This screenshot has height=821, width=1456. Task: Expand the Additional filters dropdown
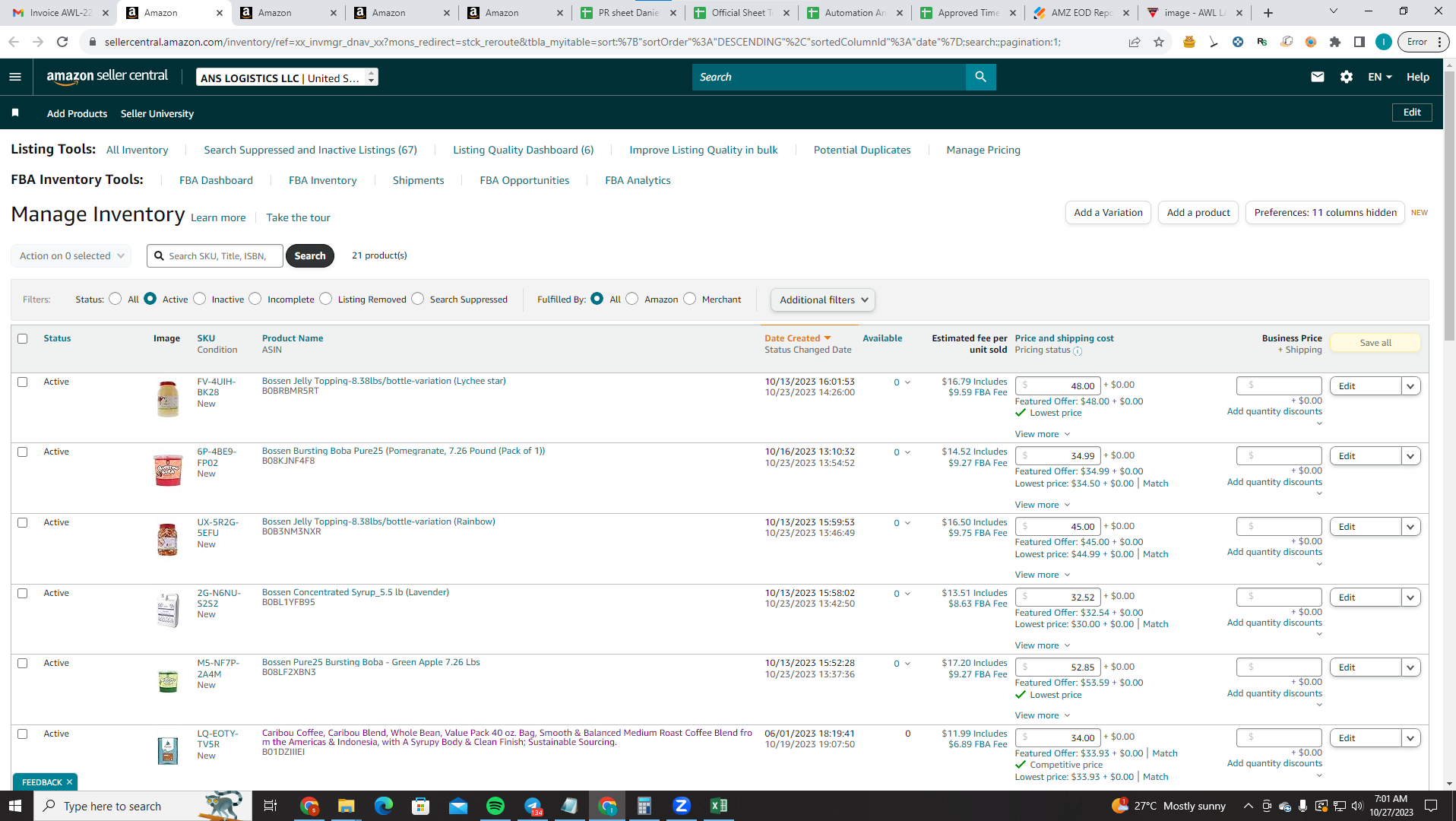pyautogui.click(x=823, y=300)
